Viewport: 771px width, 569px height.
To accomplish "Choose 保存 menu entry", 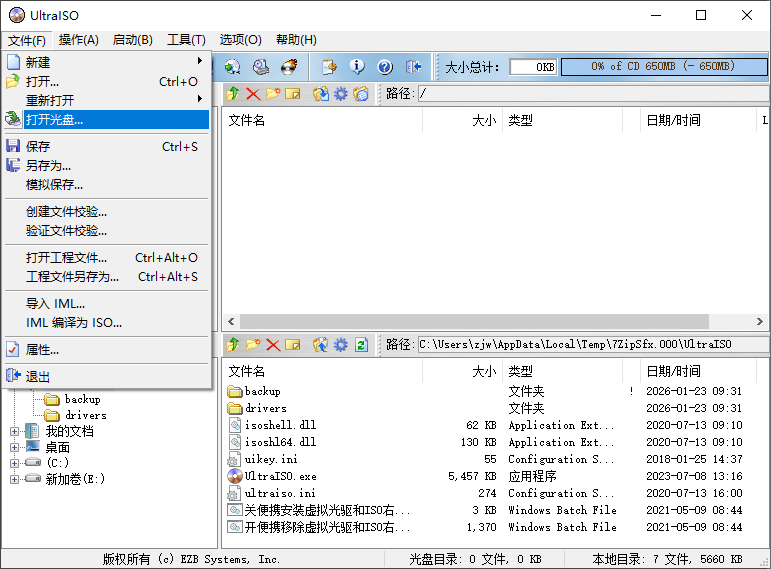I will coord(107,147).
